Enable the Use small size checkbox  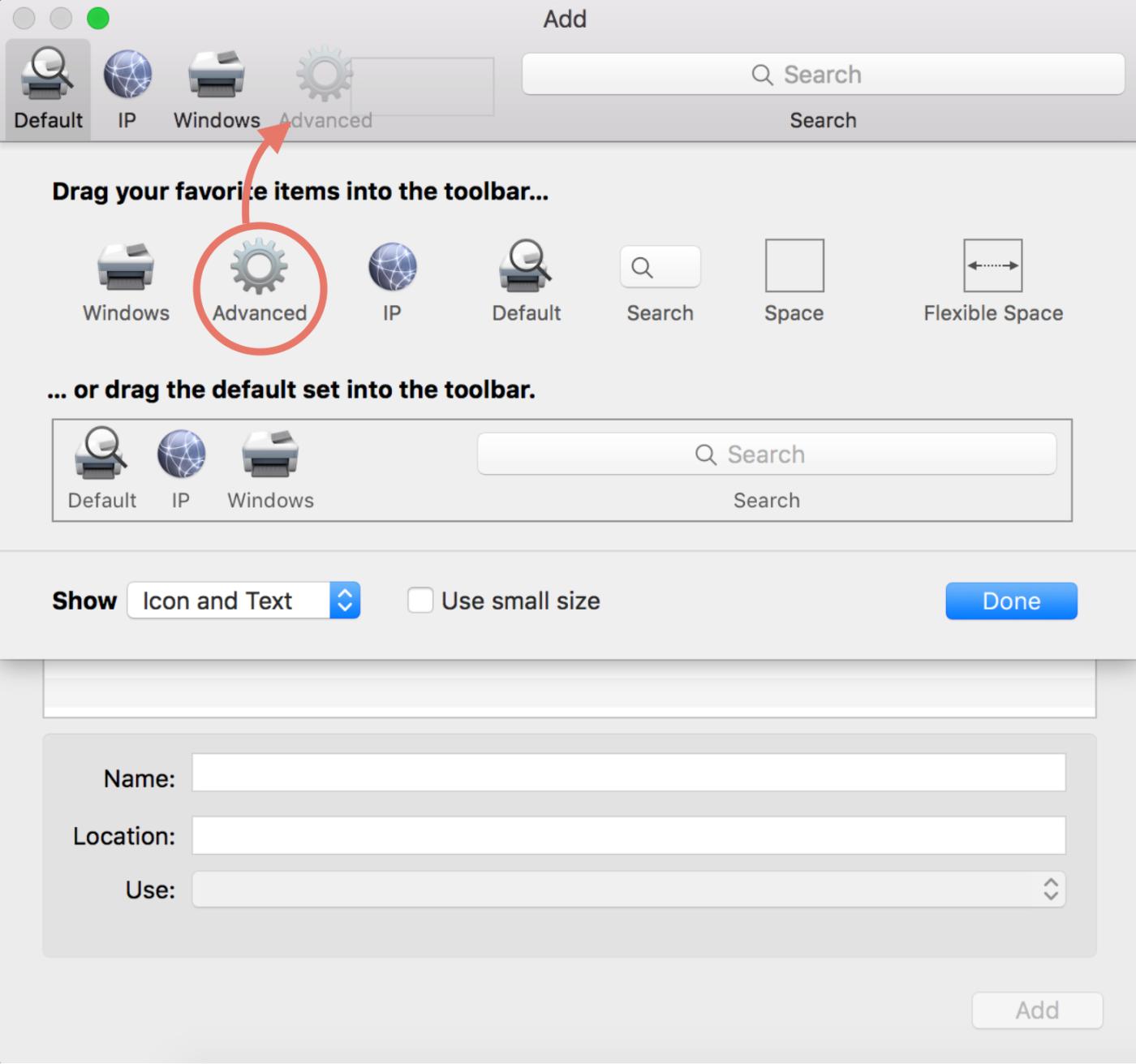tap(420, 601)
